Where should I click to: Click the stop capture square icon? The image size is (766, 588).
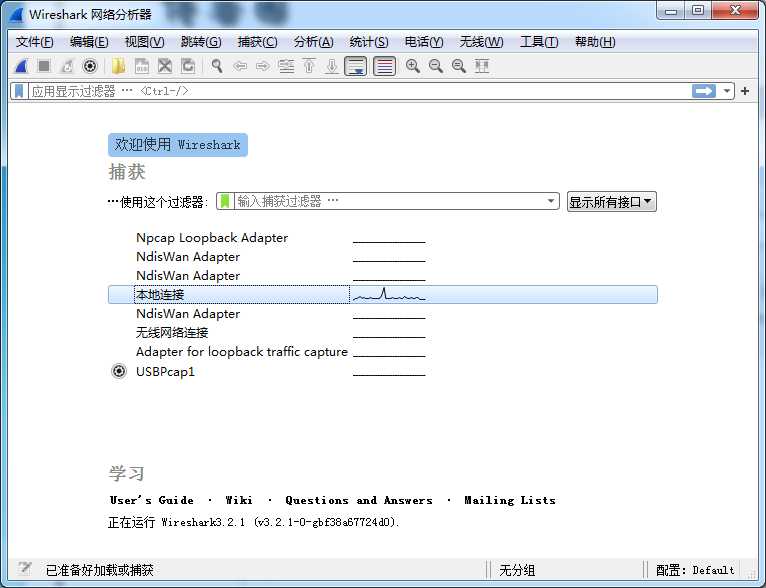coord(44,66)
